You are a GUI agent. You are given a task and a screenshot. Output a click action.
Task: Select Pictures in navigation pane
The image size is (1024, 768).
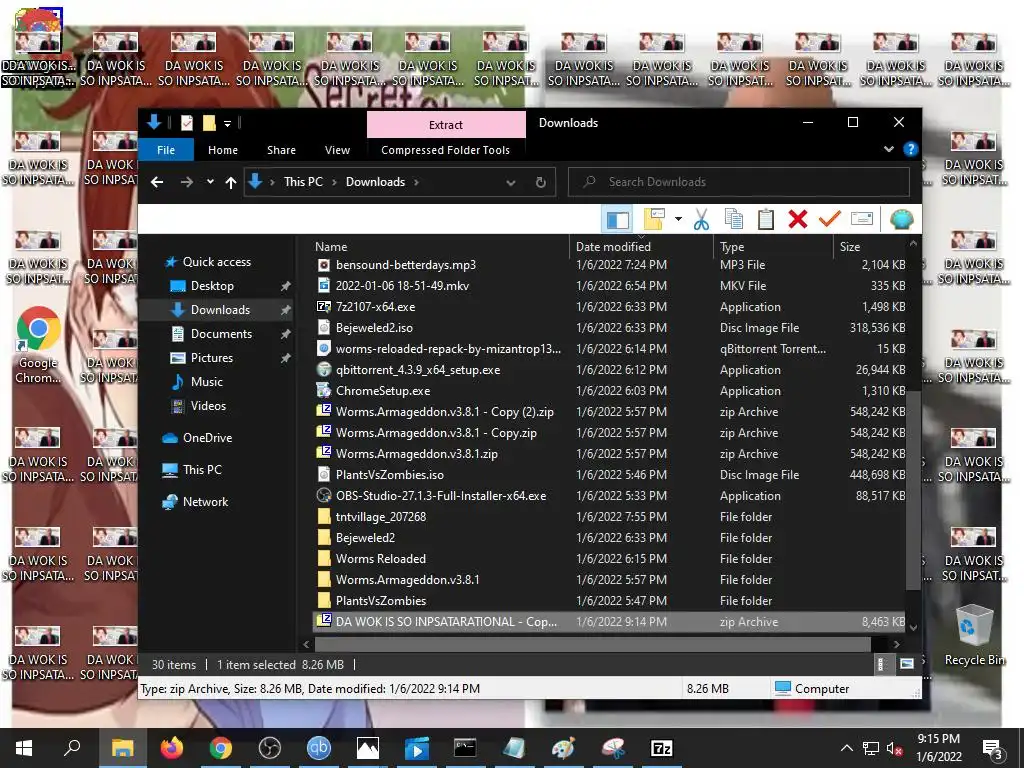pyautogui.click(x=212, y=358)
